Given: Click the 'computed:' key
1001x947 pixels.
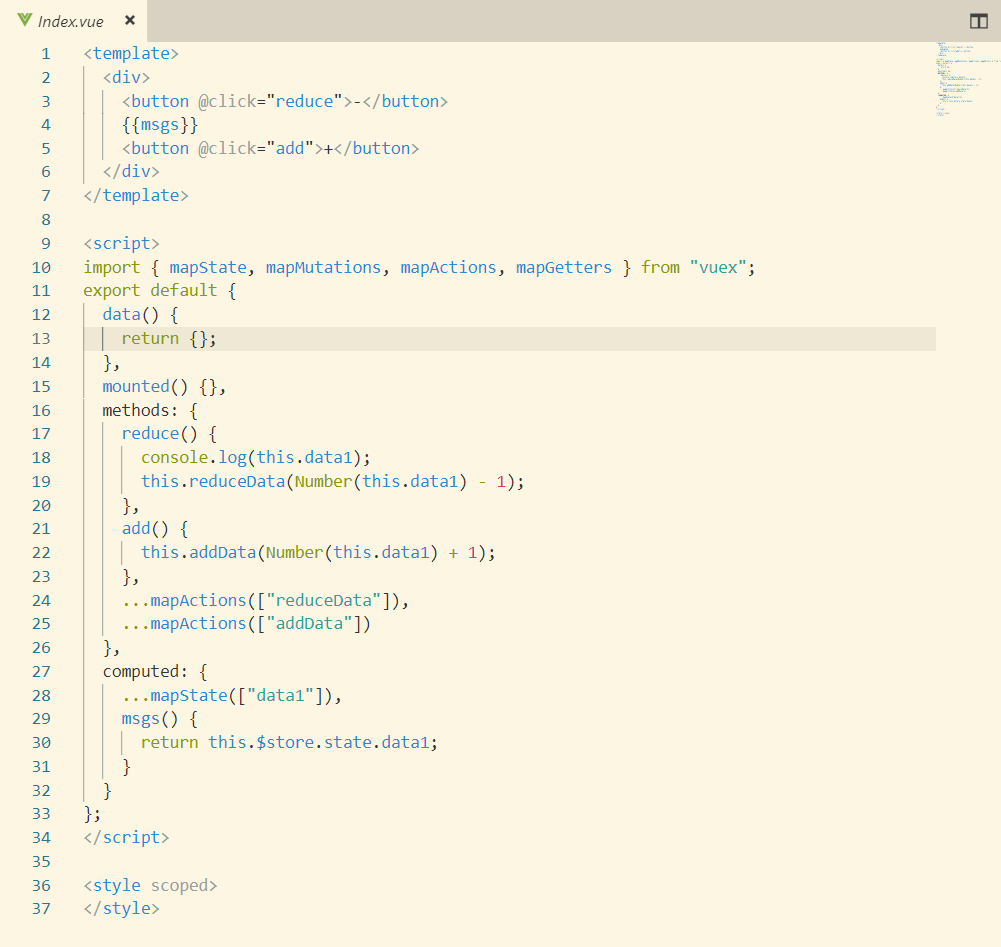Looking at the screenshot, I should (x=146, y=672).
